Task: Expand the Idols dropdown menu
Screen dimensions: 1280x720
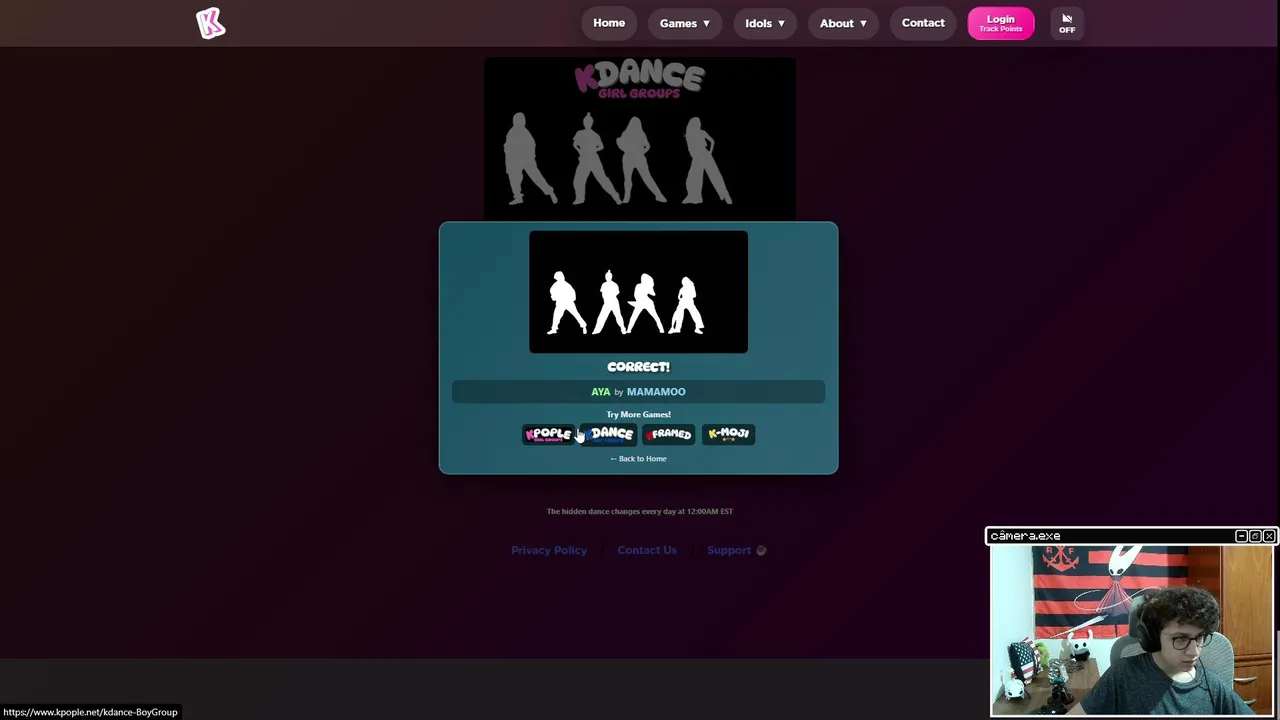Action: (765, 23)
